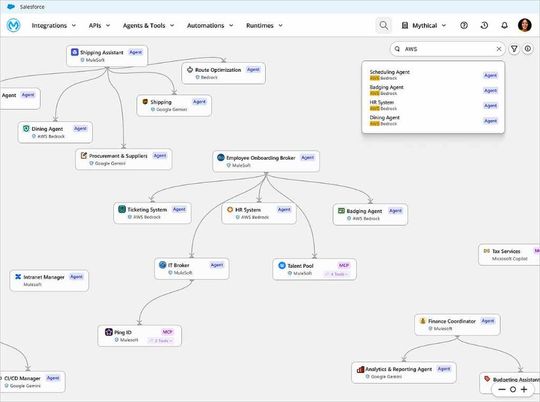540x402 pixels.
Task: Expand the Ping ID tools dropdown
Action: pos(161,341)
